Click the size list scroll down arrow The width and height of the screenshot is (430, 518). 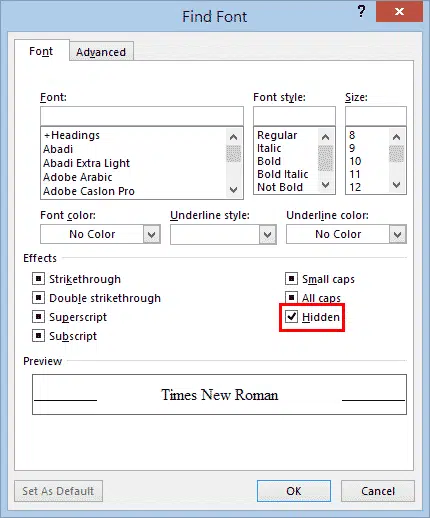click(396, 184)
